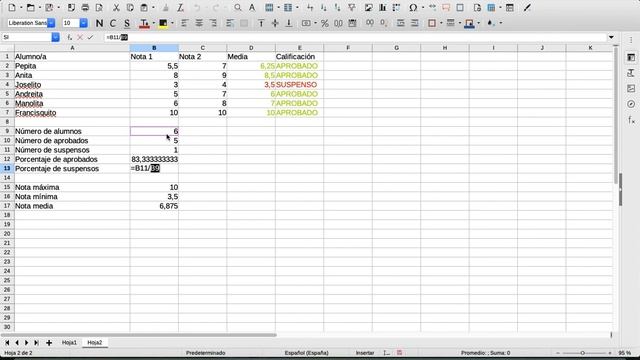Format as percent with the % icon
The width and height of the screenshot is (640, 360).
[x=324, y=23]
